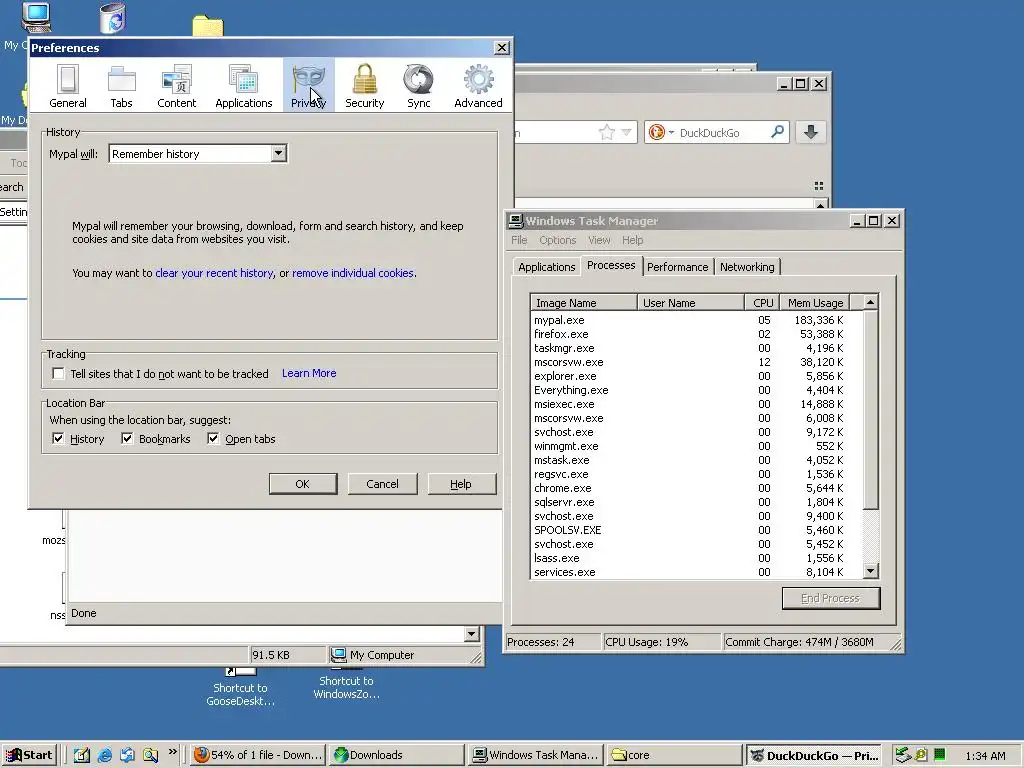The height and width of the screenshot is (768, 1024).
Task: Open Task Manager Help menu
Action: 632,240
